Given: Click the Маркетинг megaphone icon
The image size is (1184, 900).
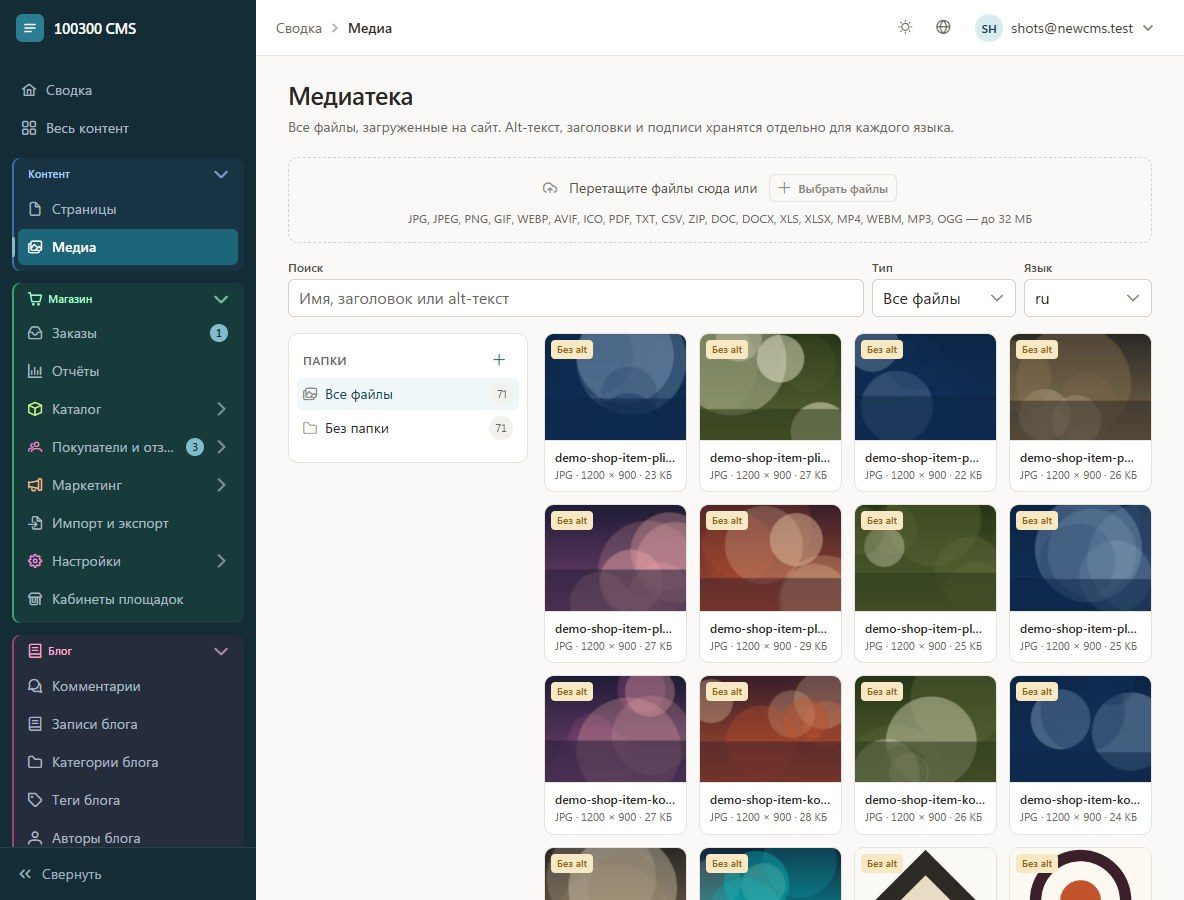Looking at the screenshot, I should (x=35, y=485).
